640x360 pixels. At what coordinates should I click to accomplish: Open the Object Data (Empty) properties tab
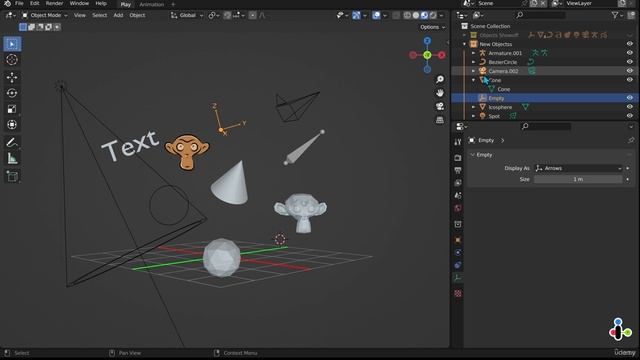(458, 278)
